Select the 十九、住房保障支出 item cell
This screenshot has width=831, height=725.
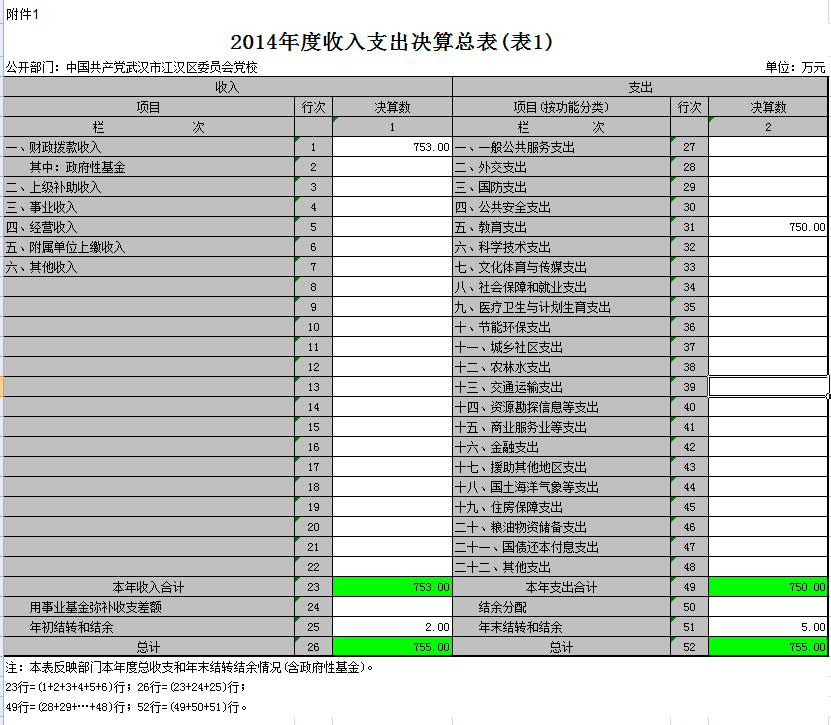click(561, 507)
